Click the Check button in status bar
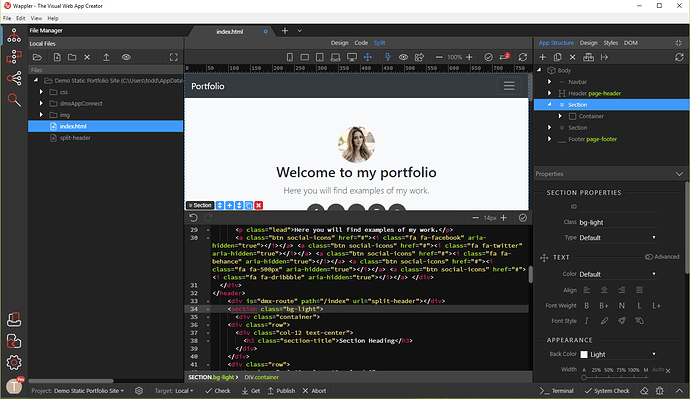 click(218, 391)
